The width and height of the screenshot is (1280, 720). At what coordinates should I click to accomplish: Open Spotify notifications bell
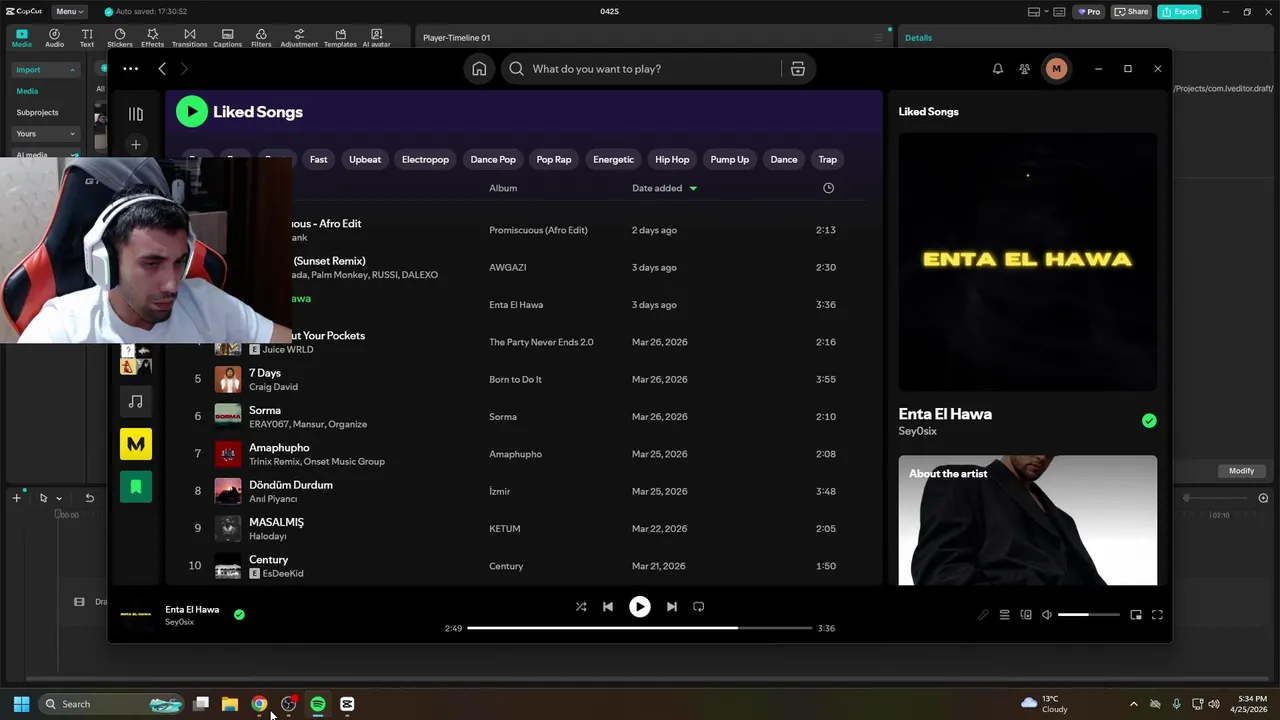pos(997,69)
